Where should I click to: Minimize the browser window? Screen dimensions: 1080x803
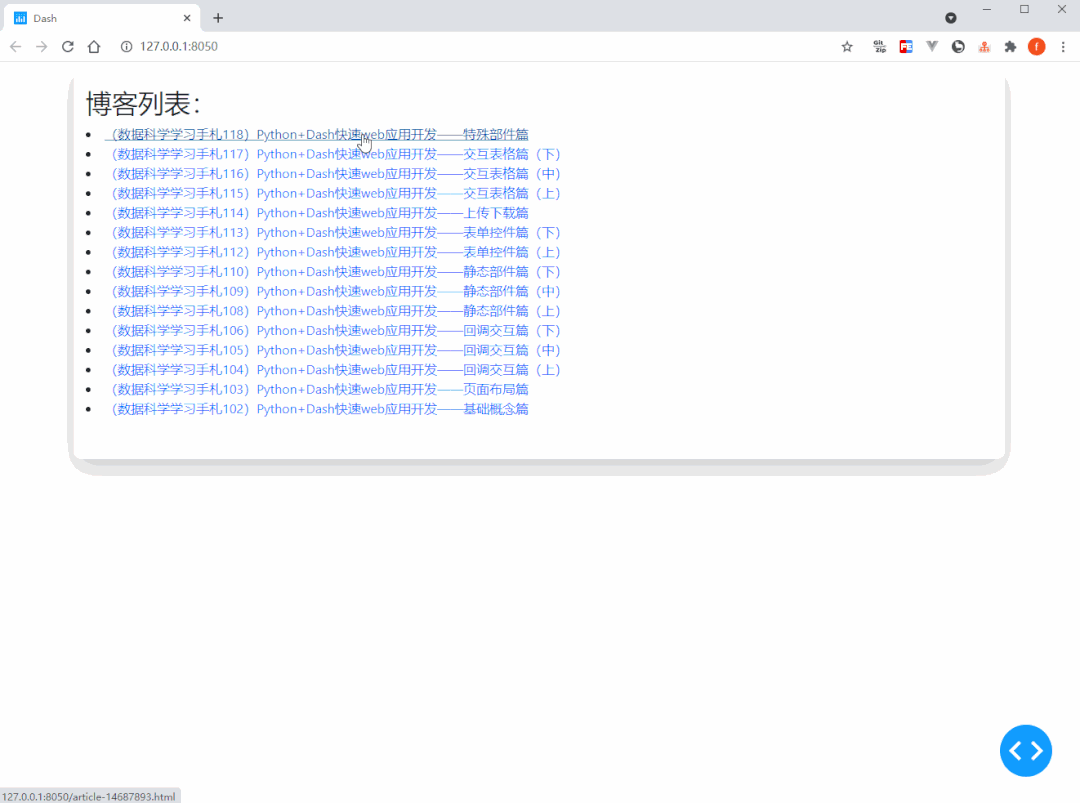coord(986,10)
